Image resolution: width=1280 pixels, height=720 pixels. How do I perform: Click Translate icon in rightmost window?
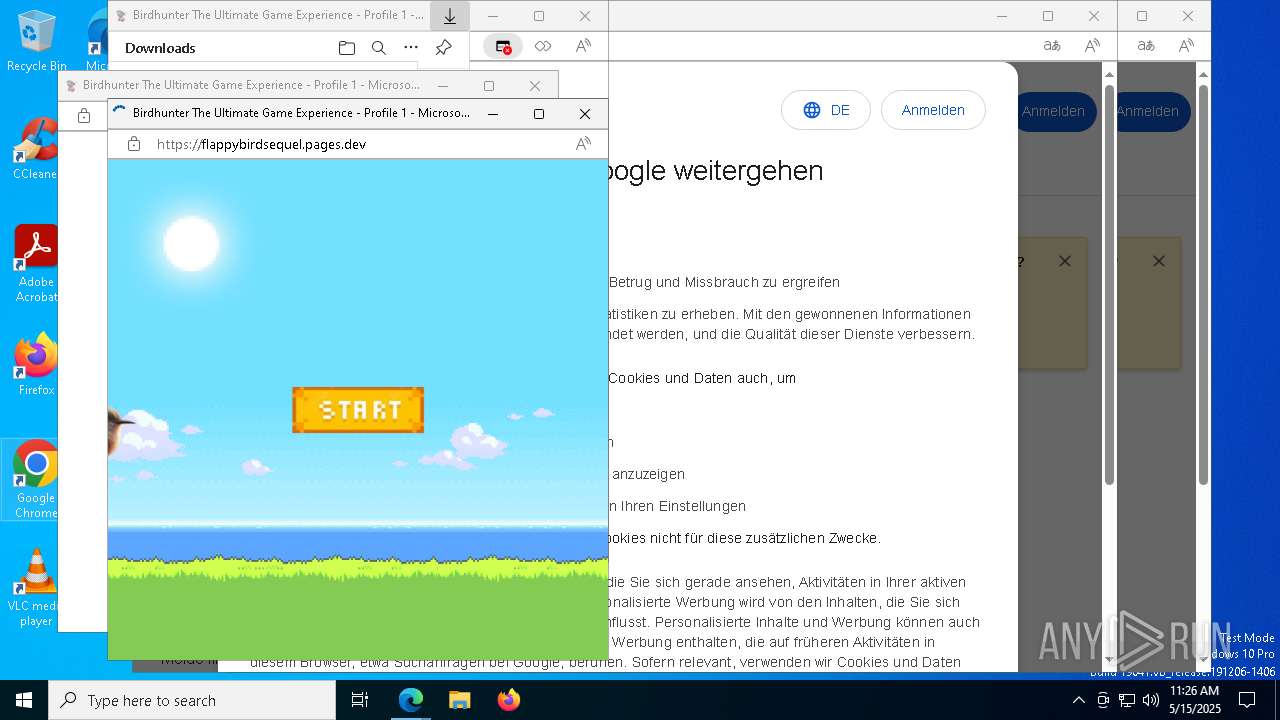[1146, 46]
